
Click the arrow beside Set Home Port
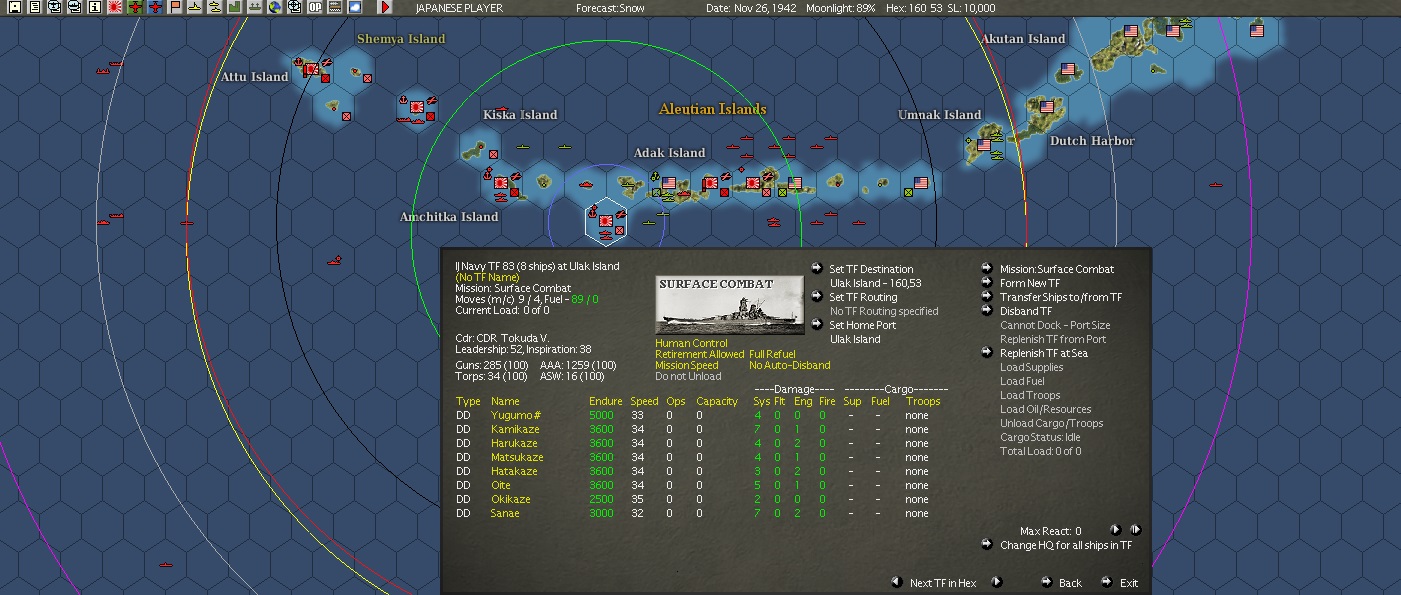[816, 324]
